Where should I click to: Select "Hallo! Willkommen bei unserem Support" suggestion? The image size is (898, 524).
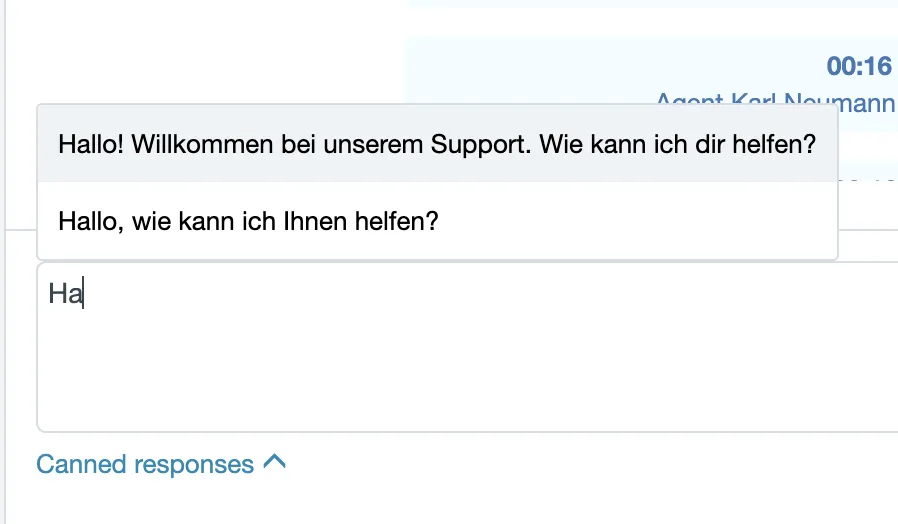click(438, 144)
